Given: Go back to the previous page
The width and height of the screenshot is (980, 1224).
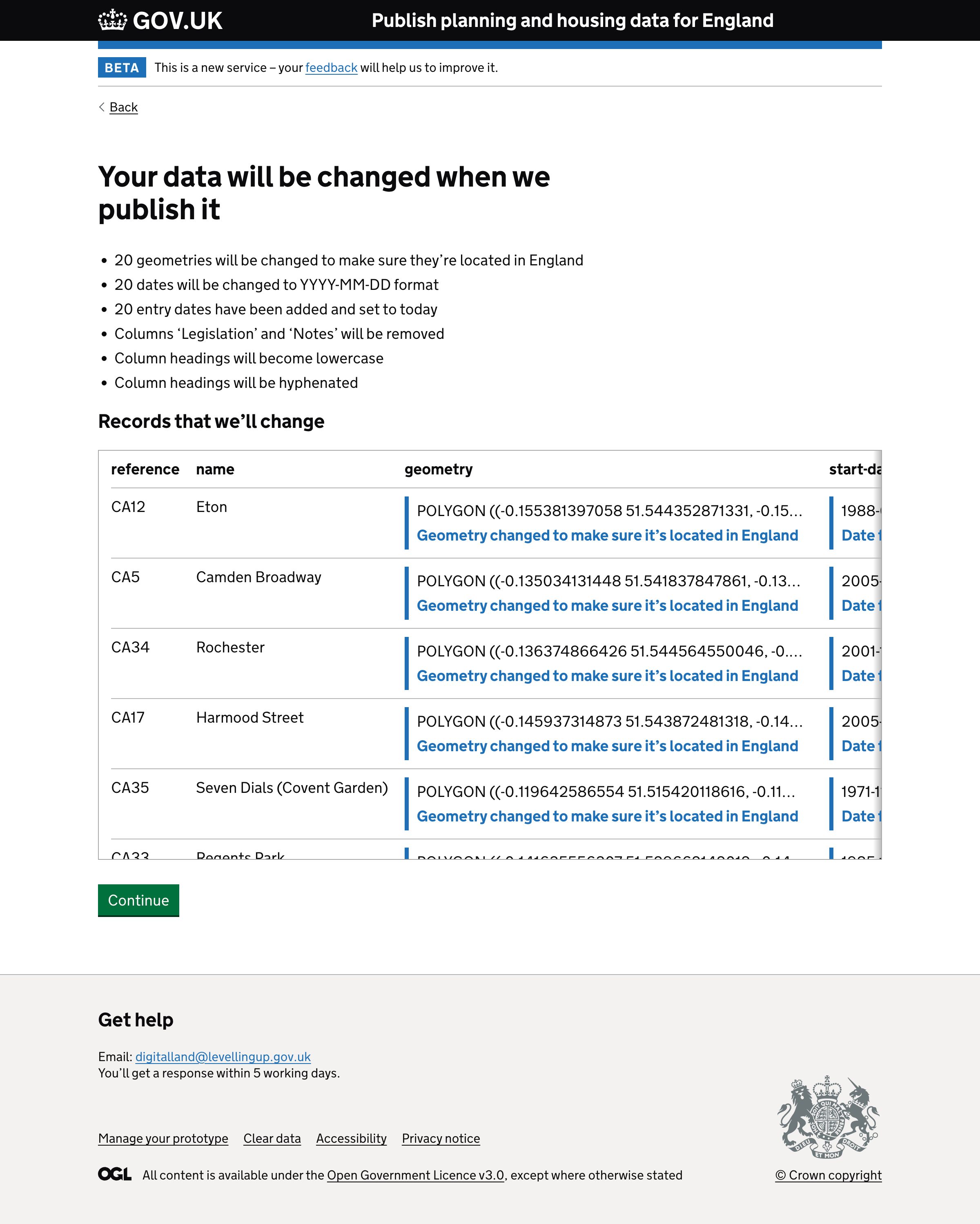Looking at the screenshot, I should (123, 107).
